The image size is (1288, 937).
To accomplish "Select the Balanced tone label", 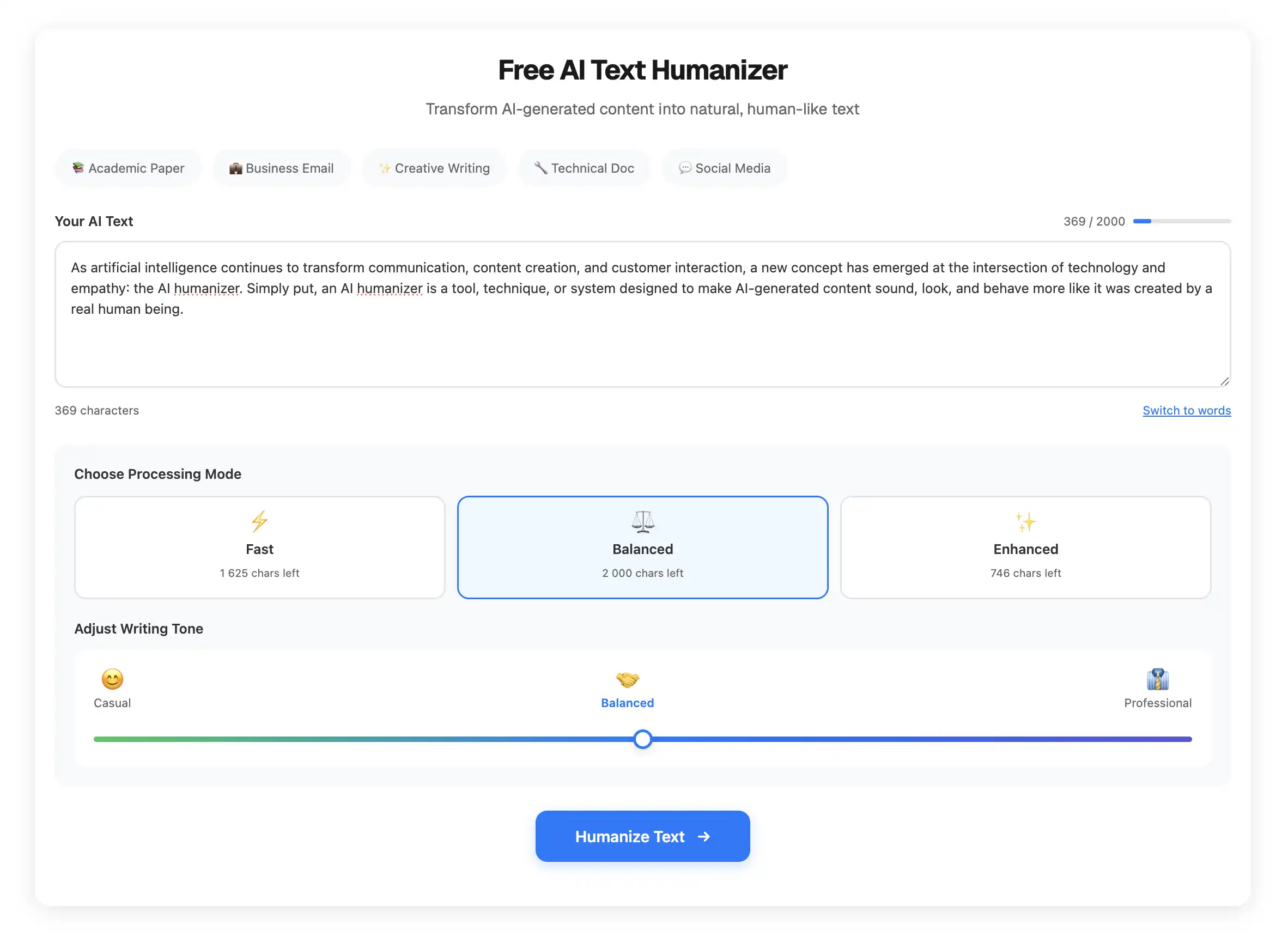I will (627, 703).
